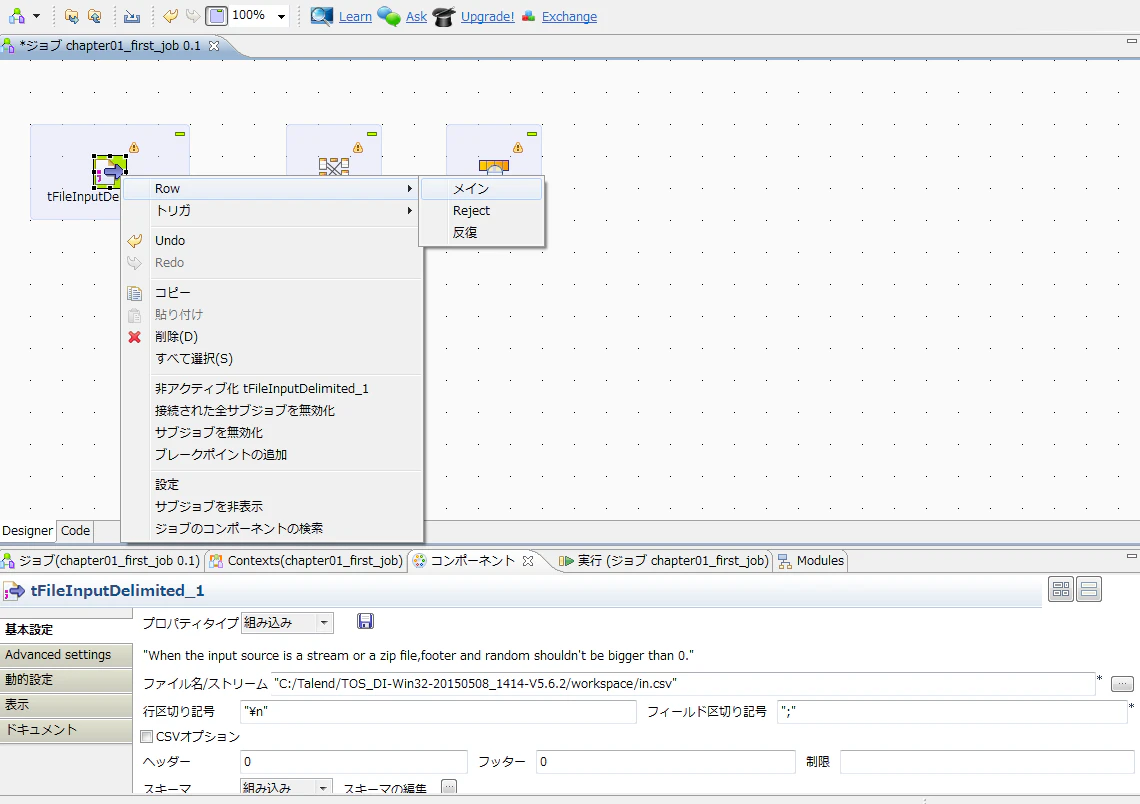Open the Learn link
Viewport: 1140px width, 804px height.
click(356, 16)
